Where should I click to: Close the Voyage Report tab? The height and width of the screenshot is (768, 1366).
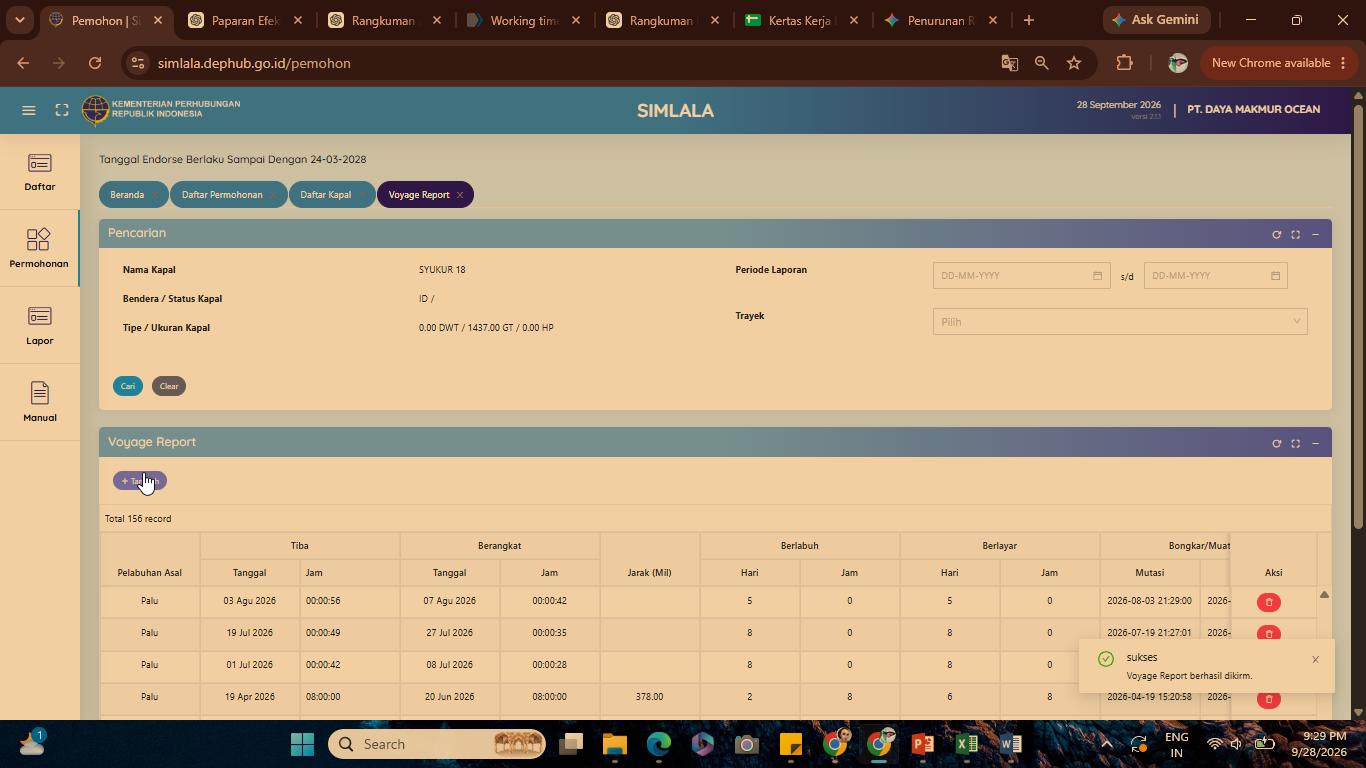tap(460, 195)
